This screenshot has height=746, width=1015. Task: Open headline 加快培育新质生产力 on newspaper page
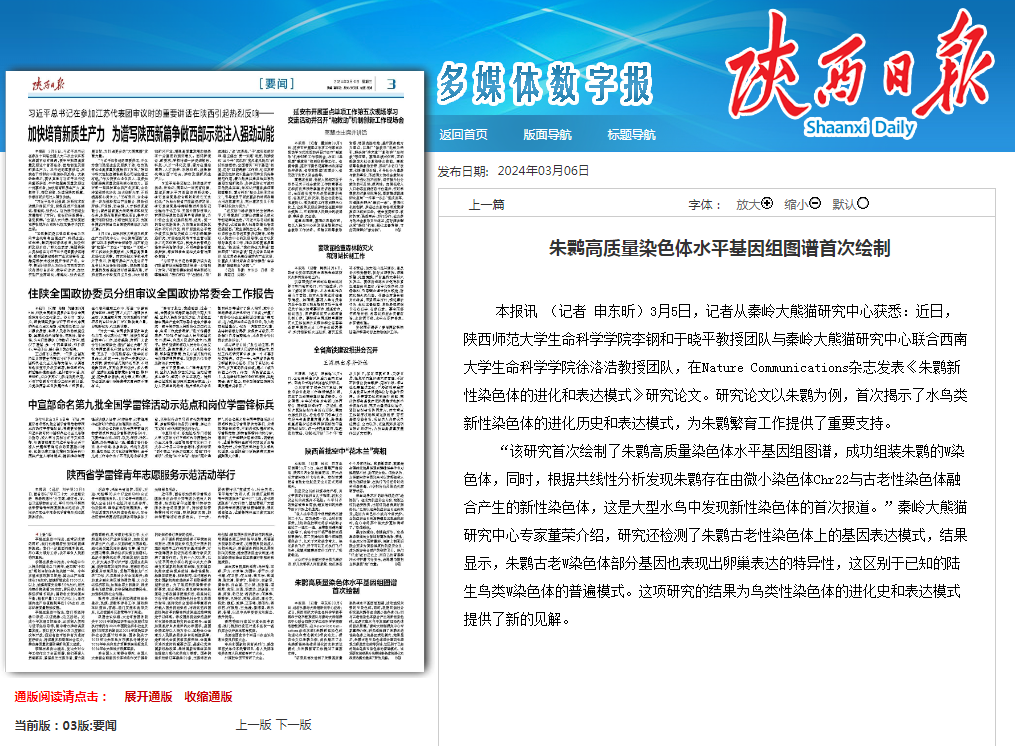(x=151, y=134)
